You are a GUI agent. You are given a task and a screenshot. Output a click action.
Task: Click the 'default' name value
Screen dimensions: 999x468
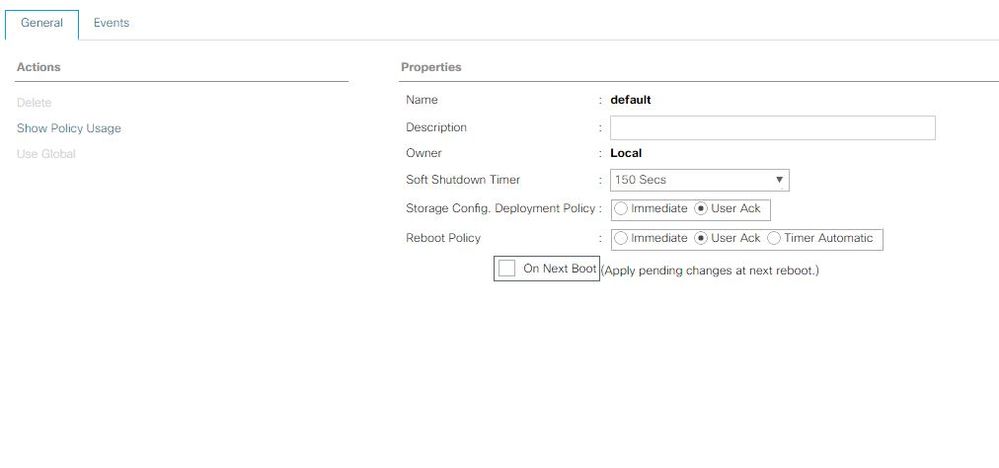[631, 100]
